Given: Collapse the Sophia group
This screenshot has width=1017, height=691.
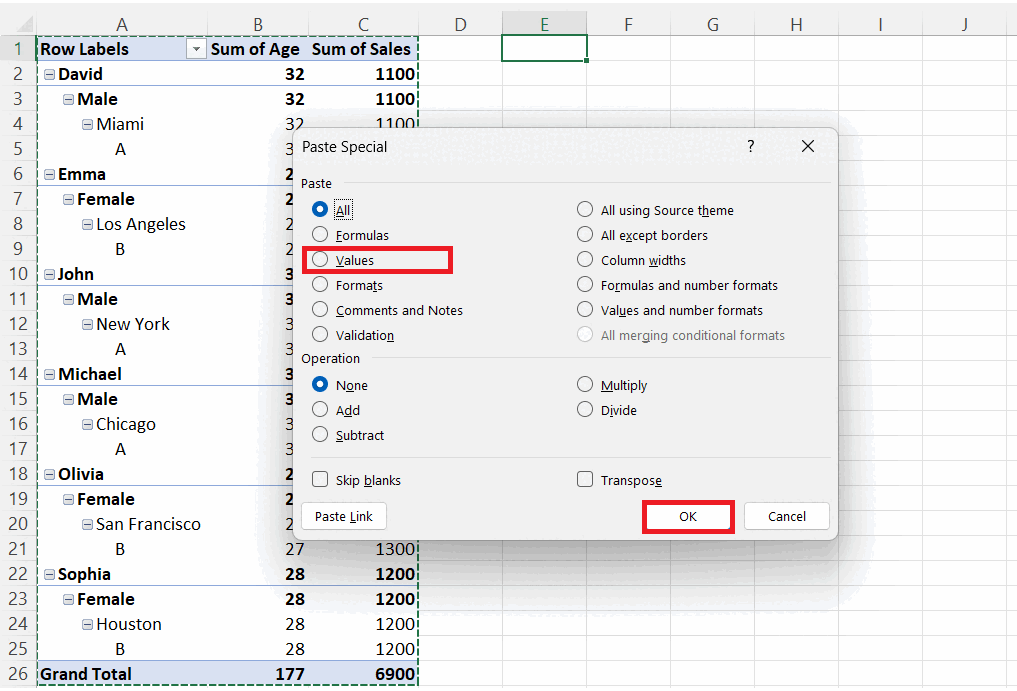Looking at the screenshot, I should click(x=50, y=573).
